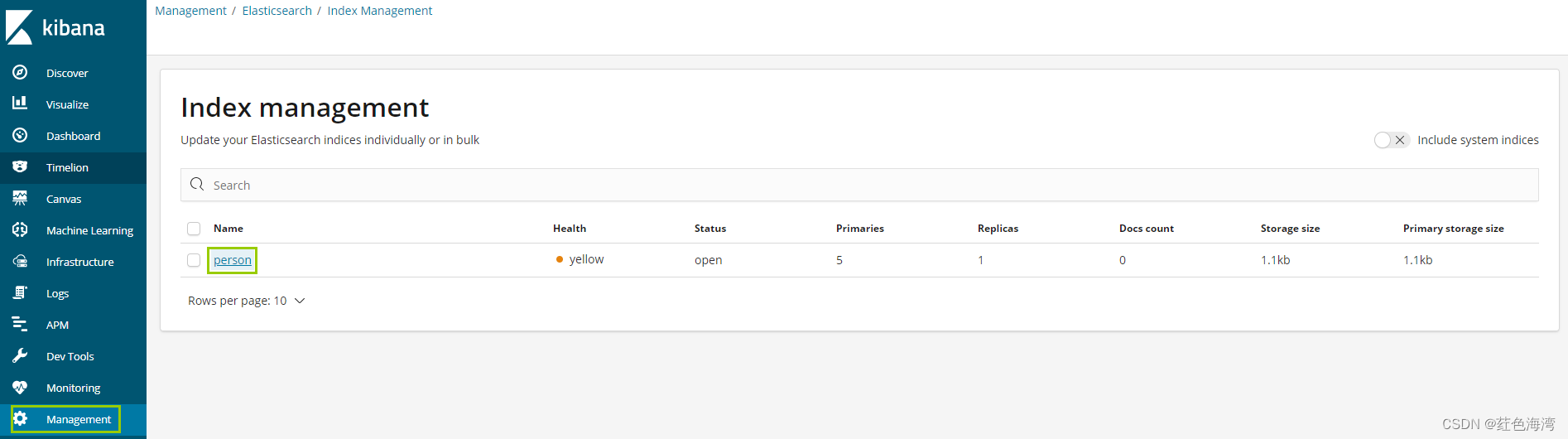Open Canvas via easel icon
Viewport: 1568px width, 439px height.
(20, 198)
